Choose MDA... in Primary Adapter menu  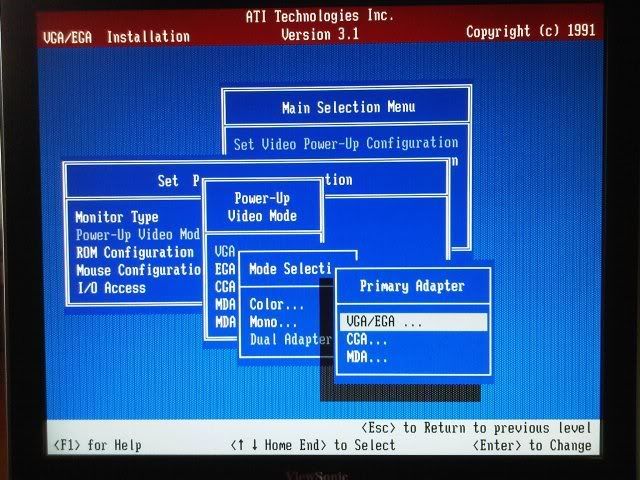[x=367, y=358]
